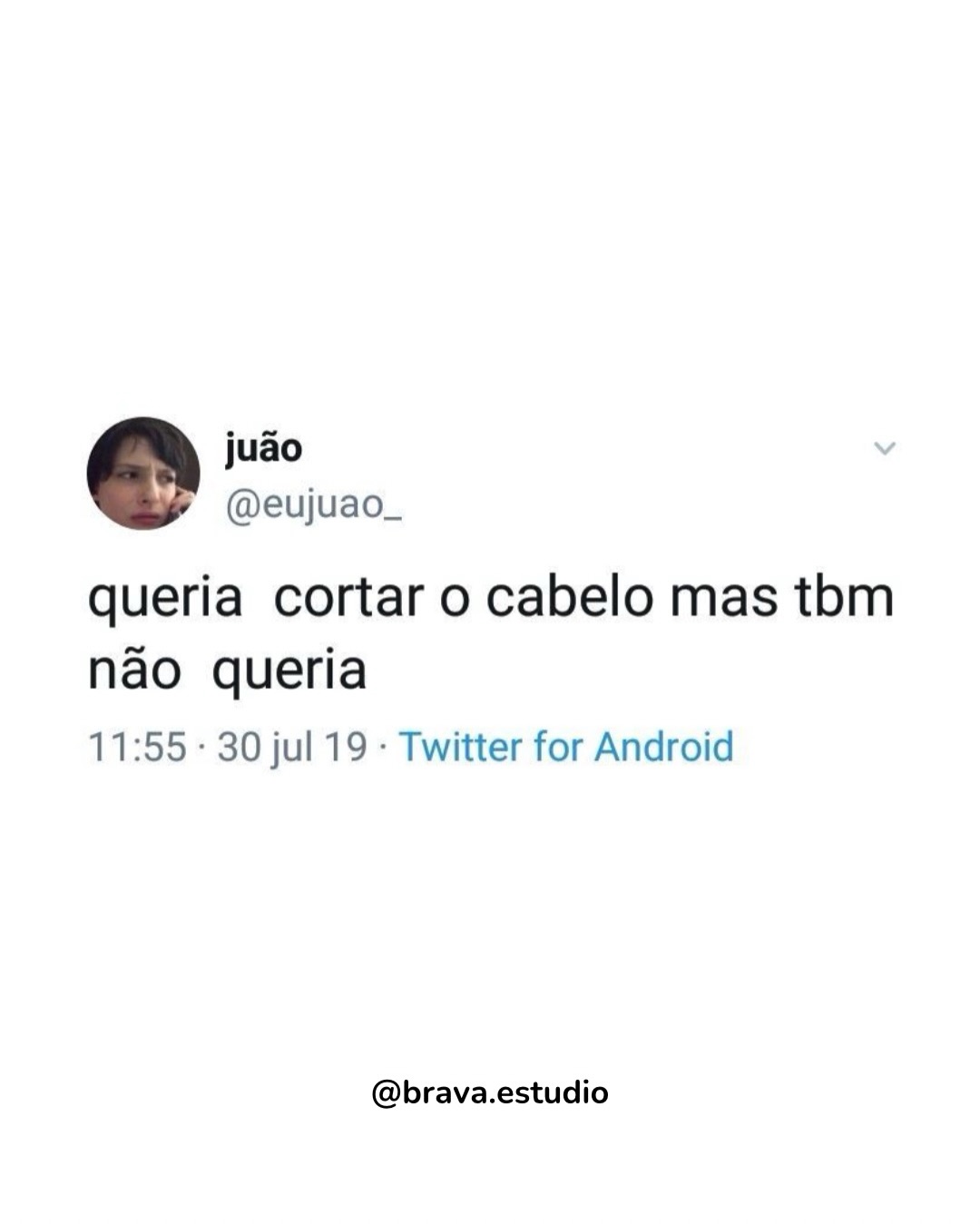Open the Twitter for Android source link
The width and height of the screenshot is (980, 1224).
(x=566, y=747)
